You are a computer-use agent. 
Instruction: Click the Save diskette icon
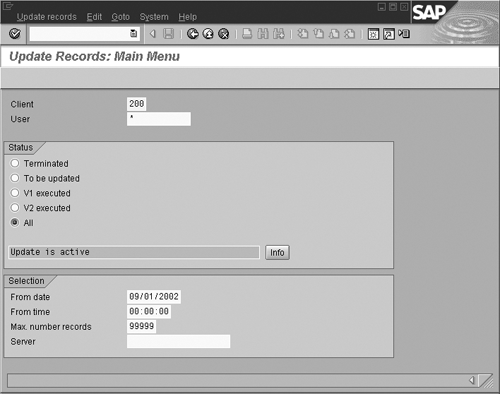click(x=169, y=34)
